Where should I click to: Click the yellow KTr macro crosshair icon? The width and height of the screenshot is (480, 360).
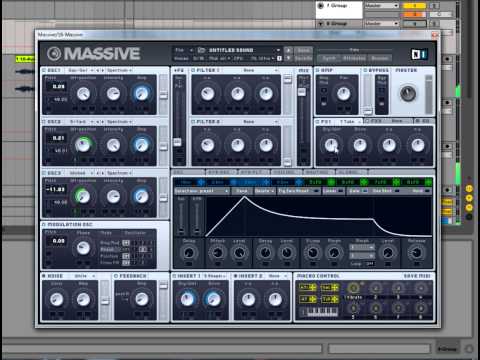pos(313,287)
